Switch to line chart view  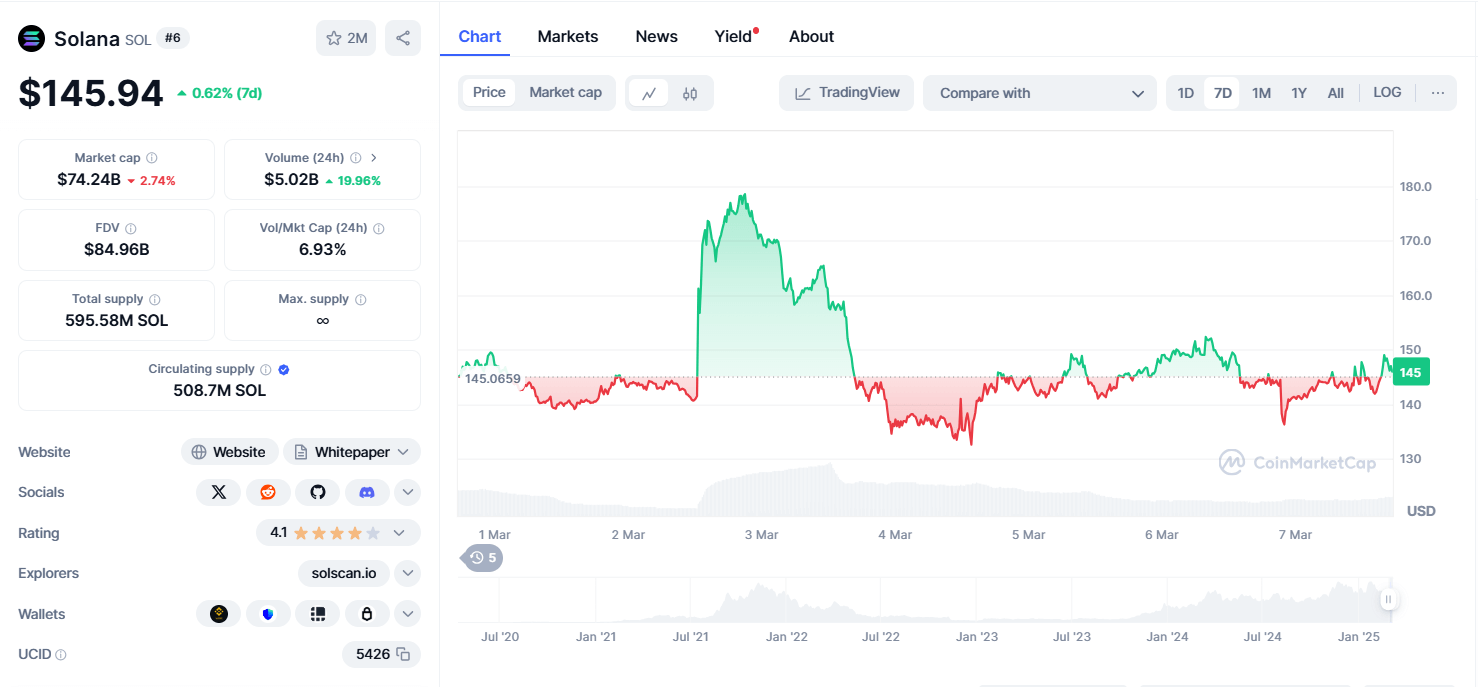[x=649, y=93]
